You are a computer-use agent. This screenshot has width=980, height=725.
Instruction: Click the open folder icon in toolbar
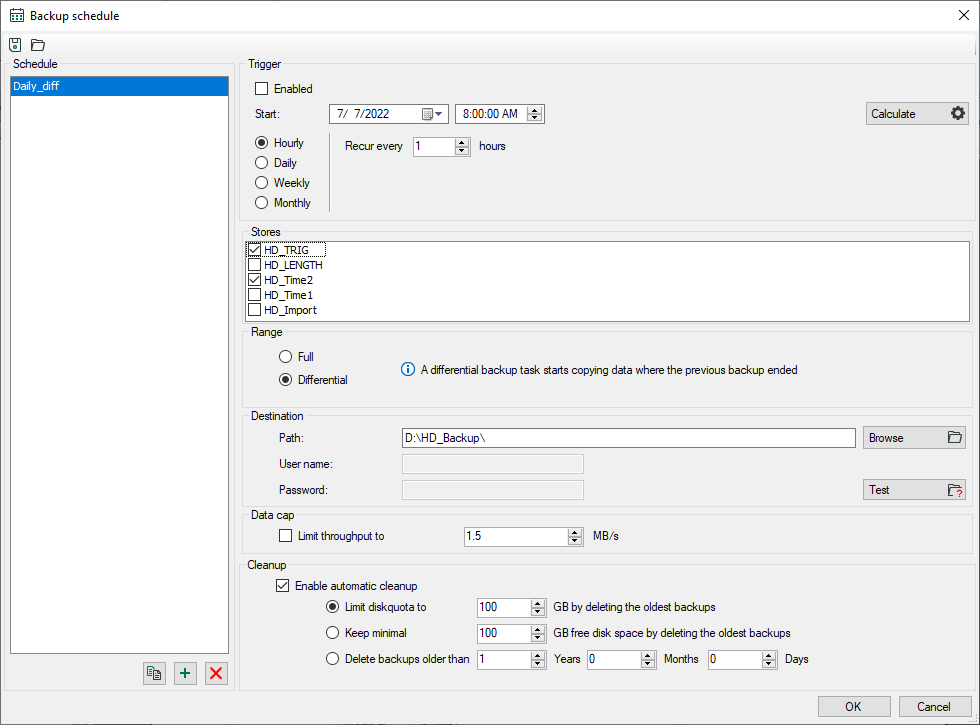click(37, 45)
